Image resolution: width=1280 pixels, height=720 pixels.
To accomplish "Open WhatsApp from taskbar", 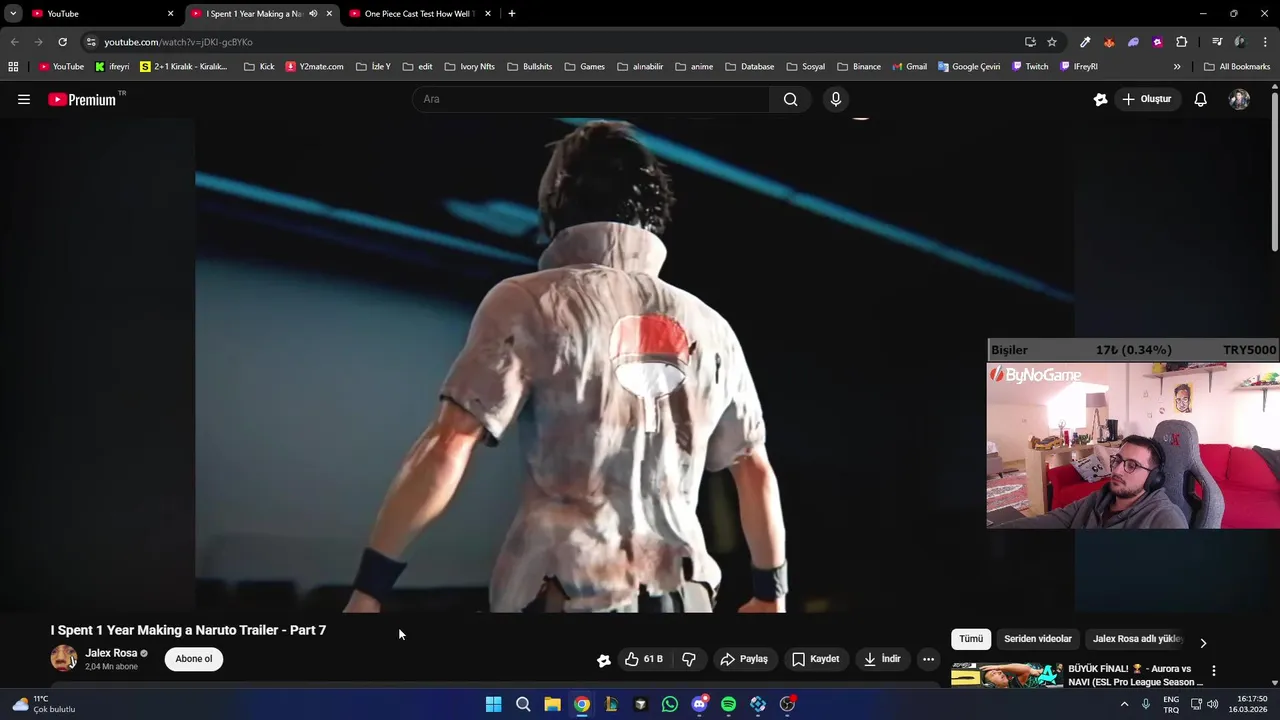I will coord(670,704).
